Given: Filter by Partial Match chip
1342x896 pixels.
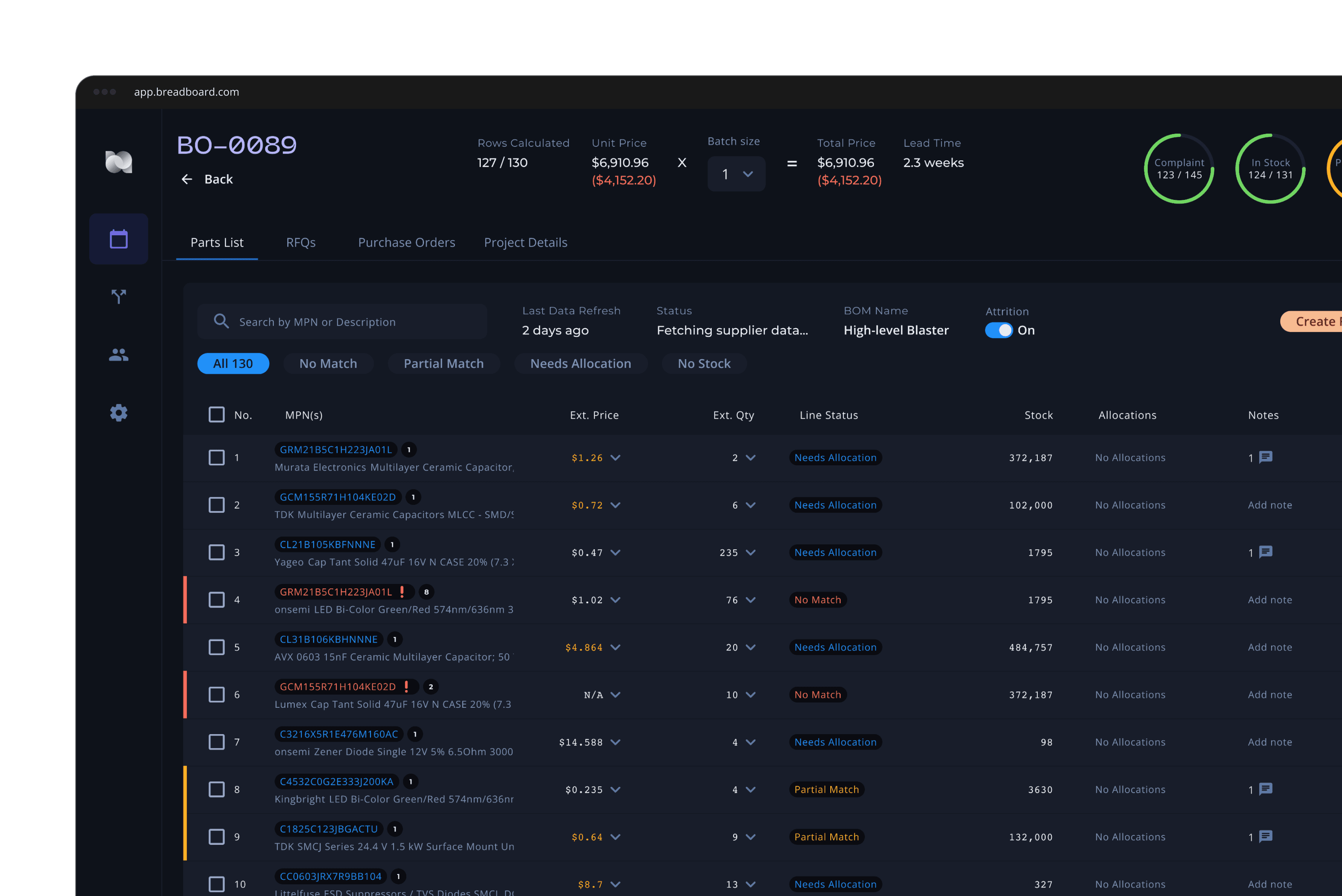Looking at the screenshot, I should (444, 363).
